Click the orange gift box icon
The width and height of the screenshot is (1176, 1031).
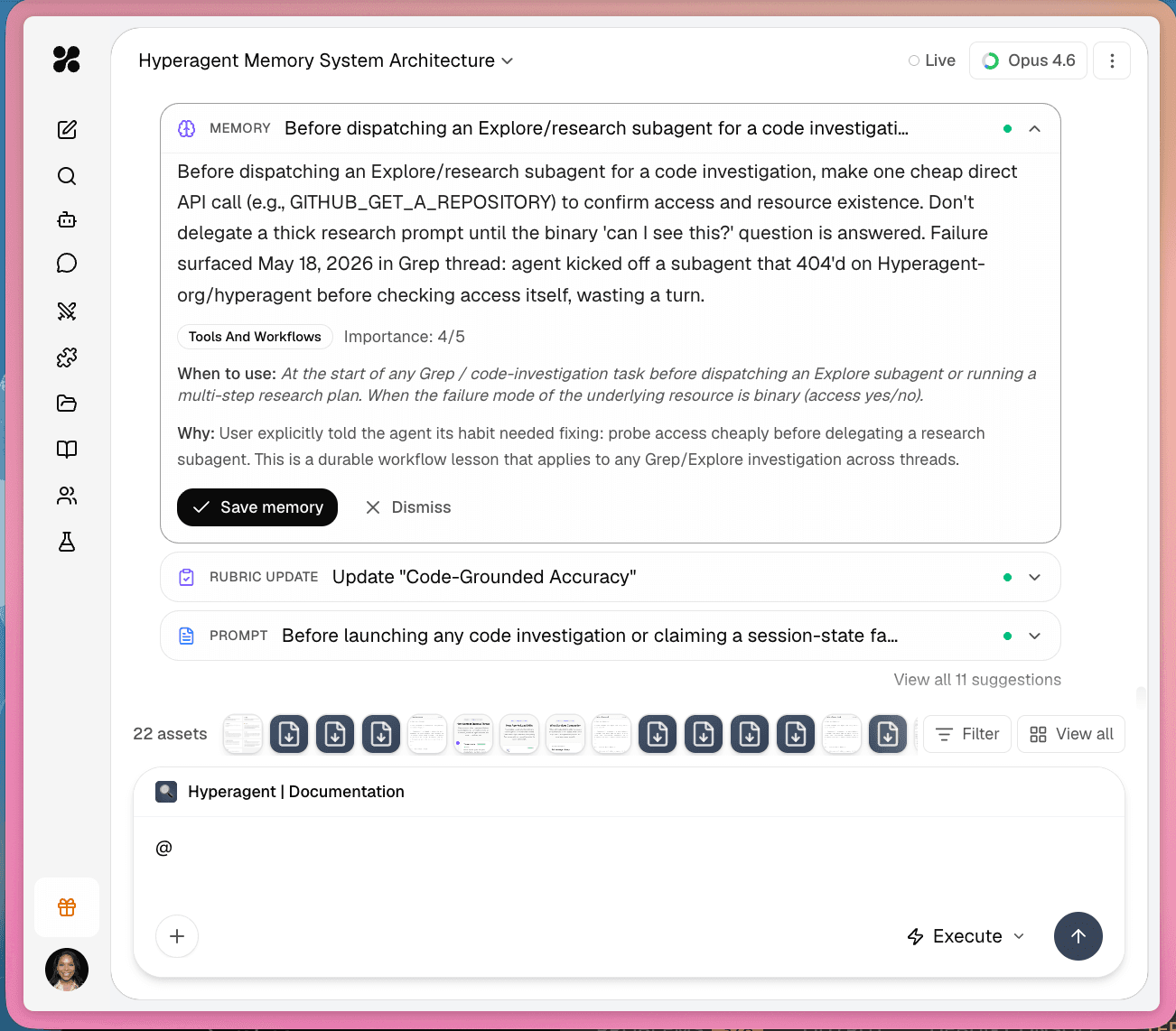click(67, 907)
